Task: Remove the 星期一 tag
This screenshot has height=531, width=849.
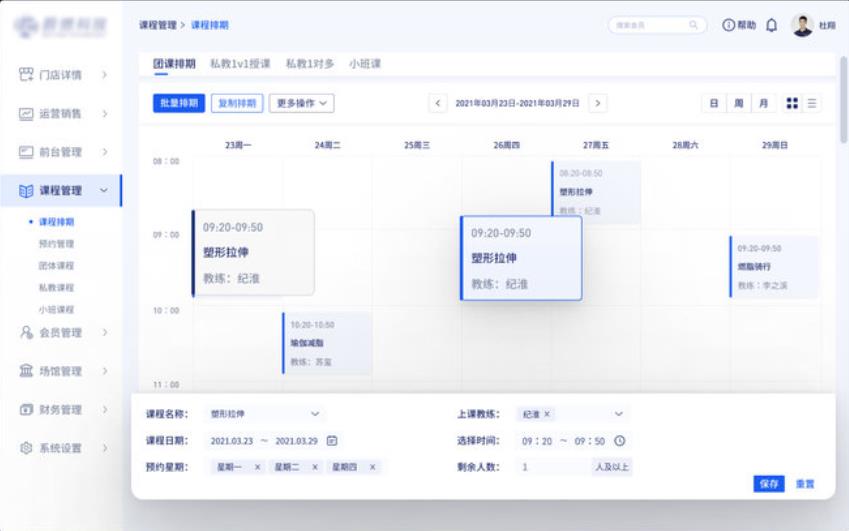Action: [257, 467]
